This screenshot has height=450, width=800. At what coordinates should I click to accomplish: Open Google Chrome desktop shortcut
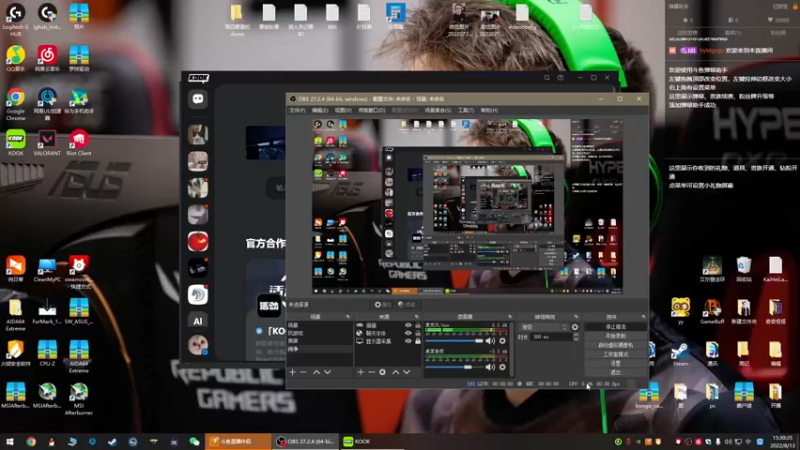point(16,105)
